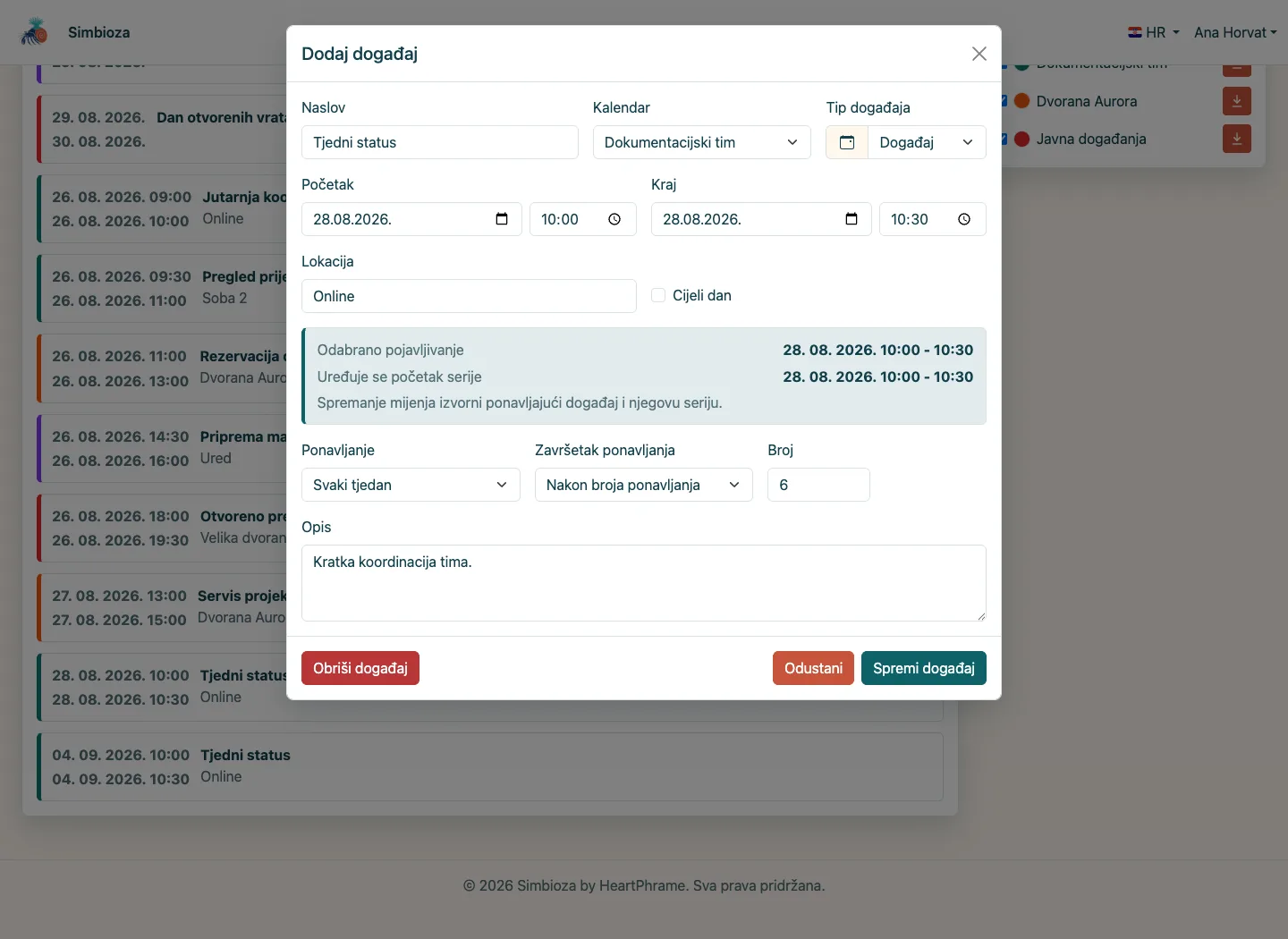Open the Servis projektora event on 27. 08.
Viewport: 1288px width, 939px height.
(x=161, y=607)
